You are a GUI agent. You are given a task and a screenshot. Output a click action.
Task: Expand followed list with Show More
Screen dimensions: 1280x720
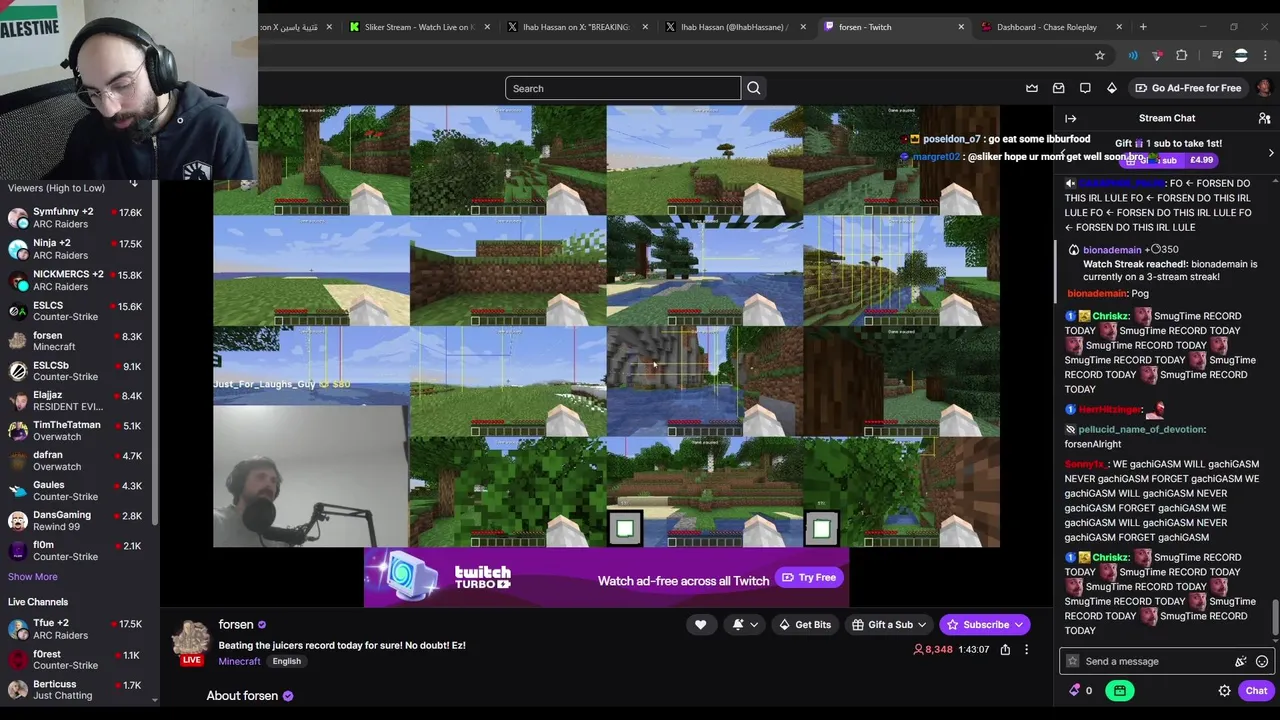[33, 577]
